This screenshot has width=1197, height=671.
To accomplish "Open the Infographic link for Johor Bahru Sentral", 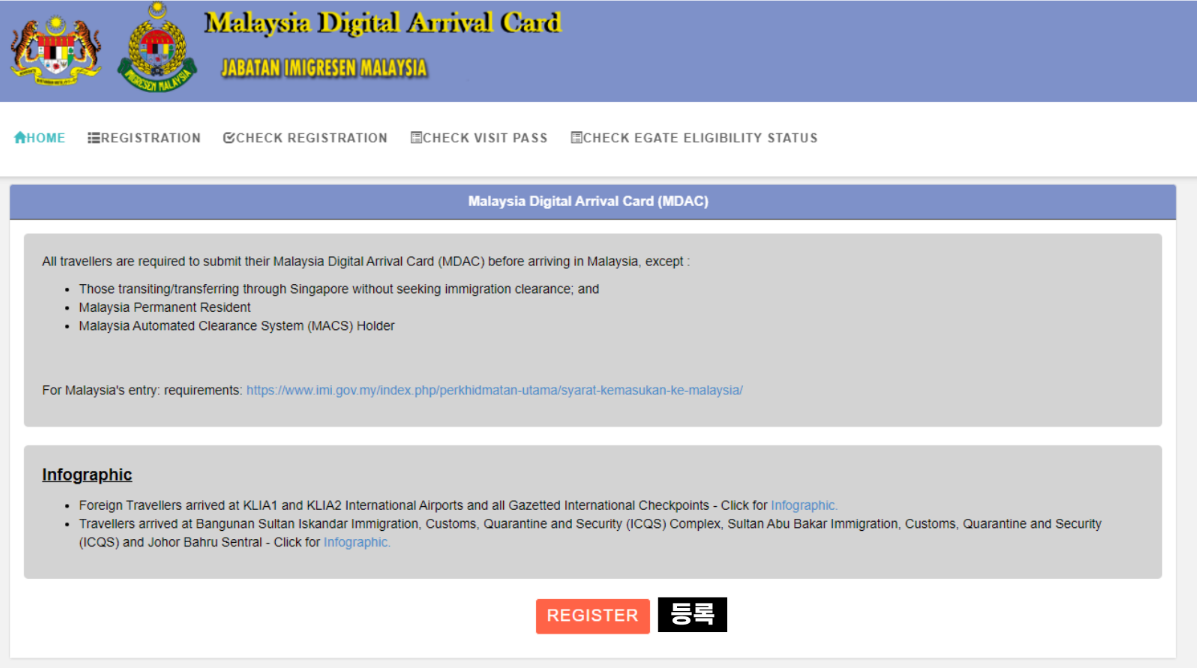I will point(357,543).
